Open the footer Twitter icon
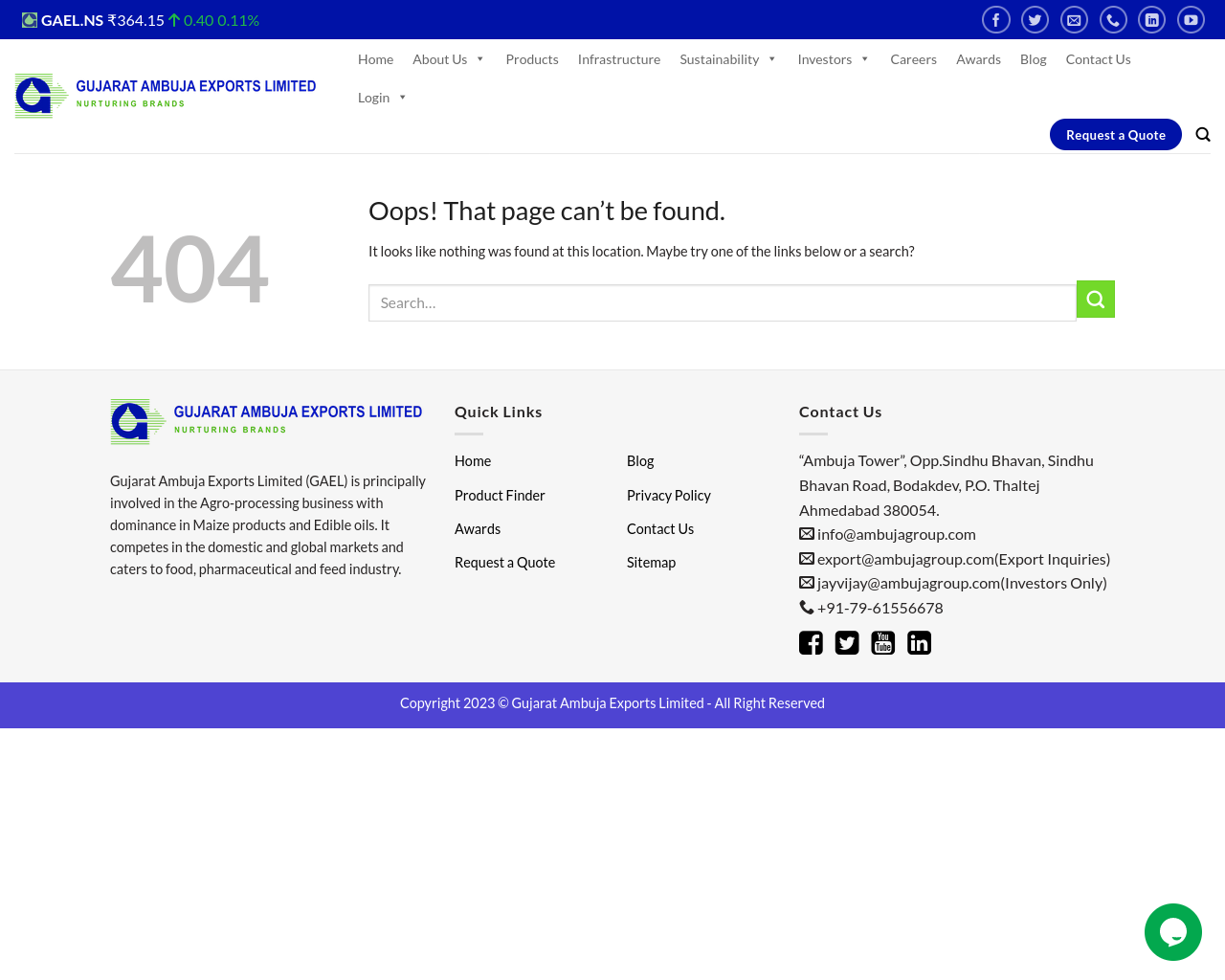Viewport: 1225px width, 980px height. tap(847, 643)
